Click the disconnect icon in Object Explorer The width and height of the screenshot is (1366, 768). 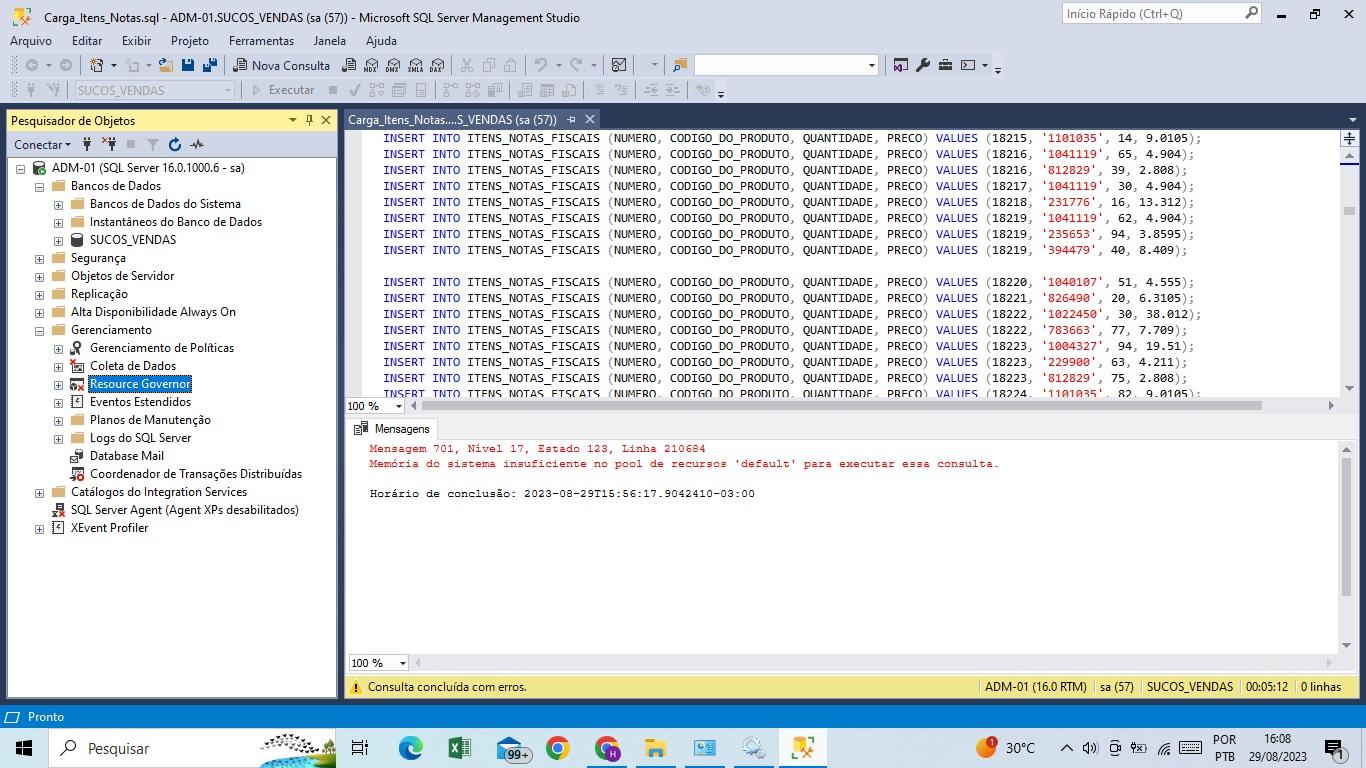tap(108, 144)
